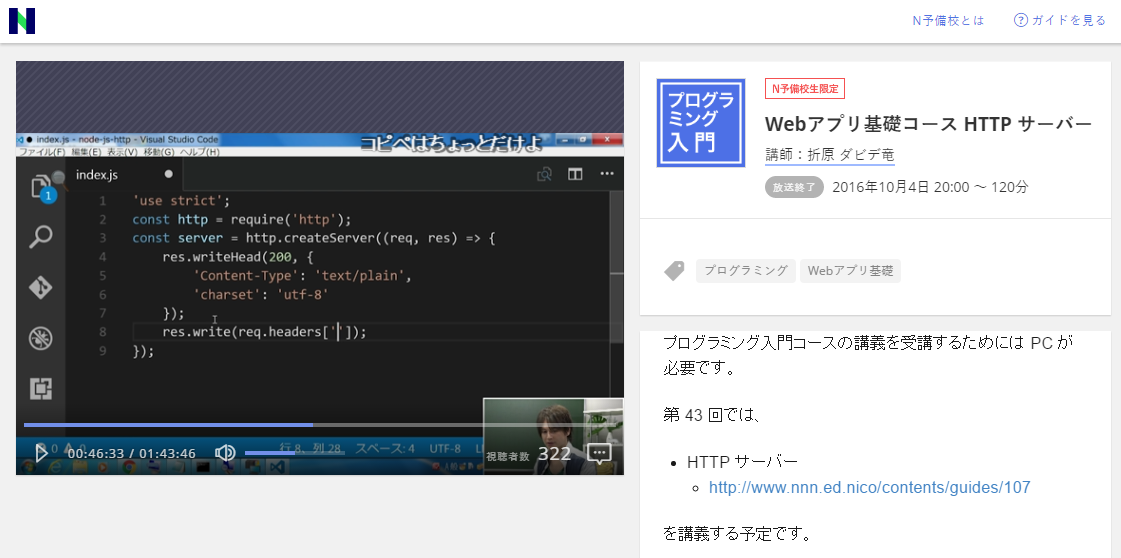Open the ファイル(F) menu in VS Code
Image resolution: width=1121 pixels, height=558 pixels.
41,152
